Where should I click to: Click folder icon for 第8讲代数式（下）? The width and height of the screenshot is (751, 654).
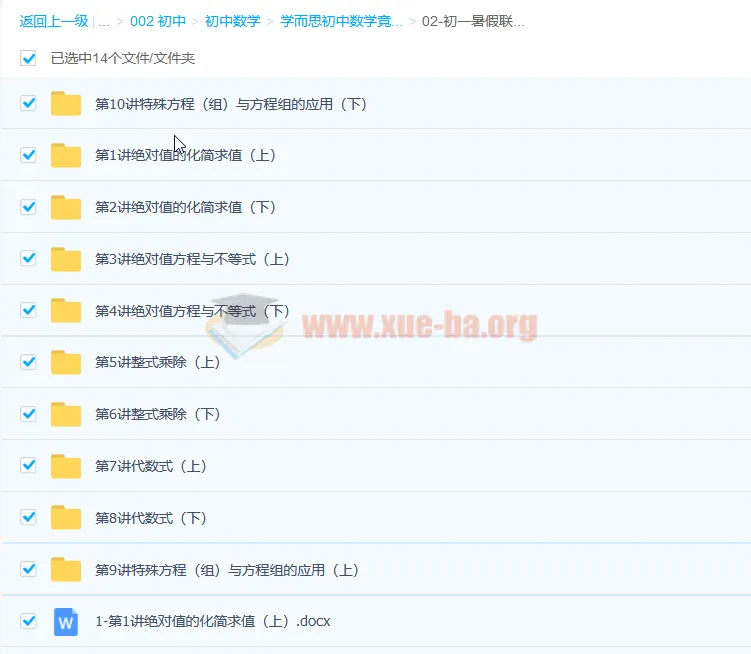66,517
